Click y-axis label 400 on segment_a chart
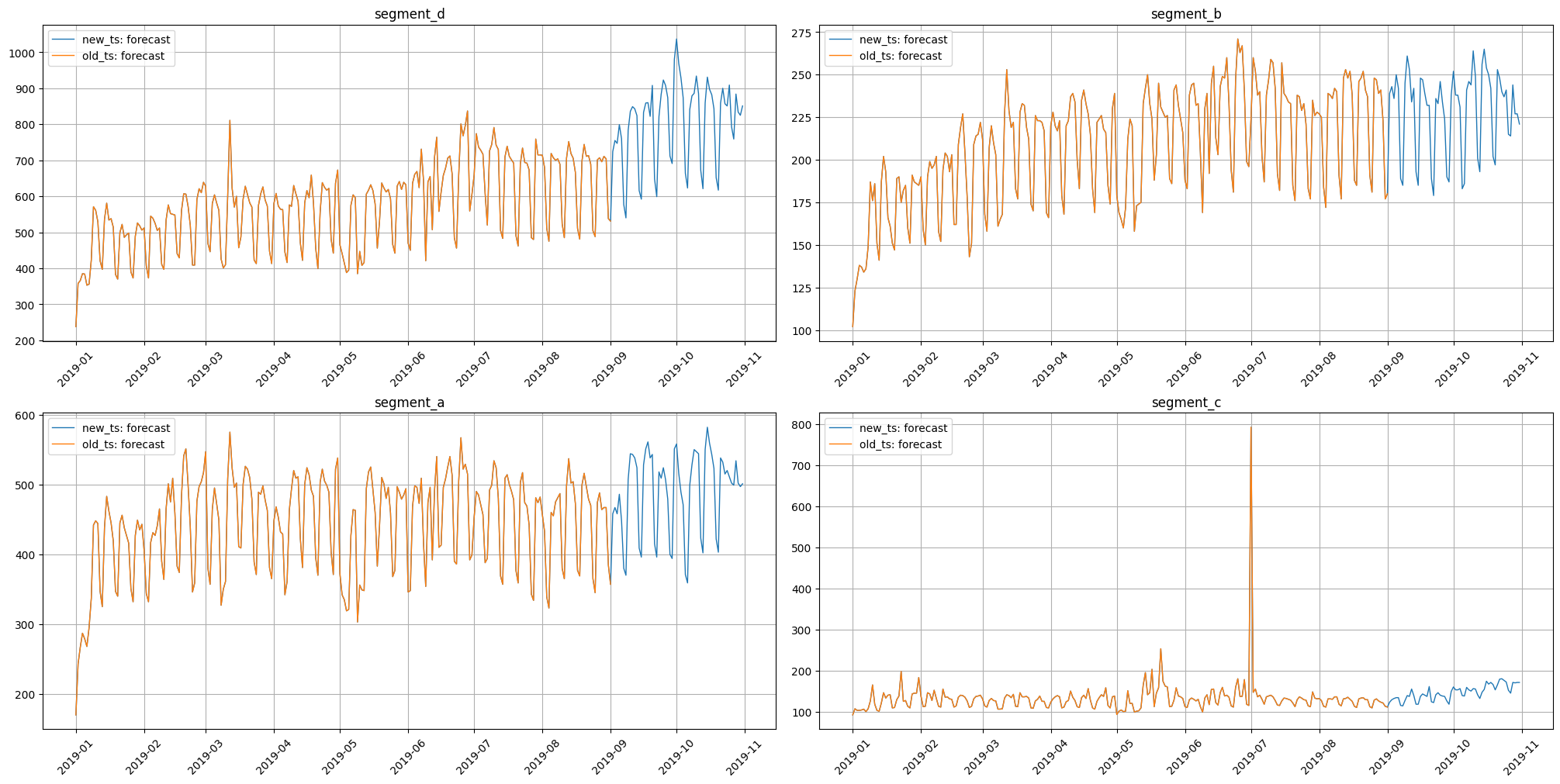The width and height of the screenshot is (1560, 784). point(26,555)
